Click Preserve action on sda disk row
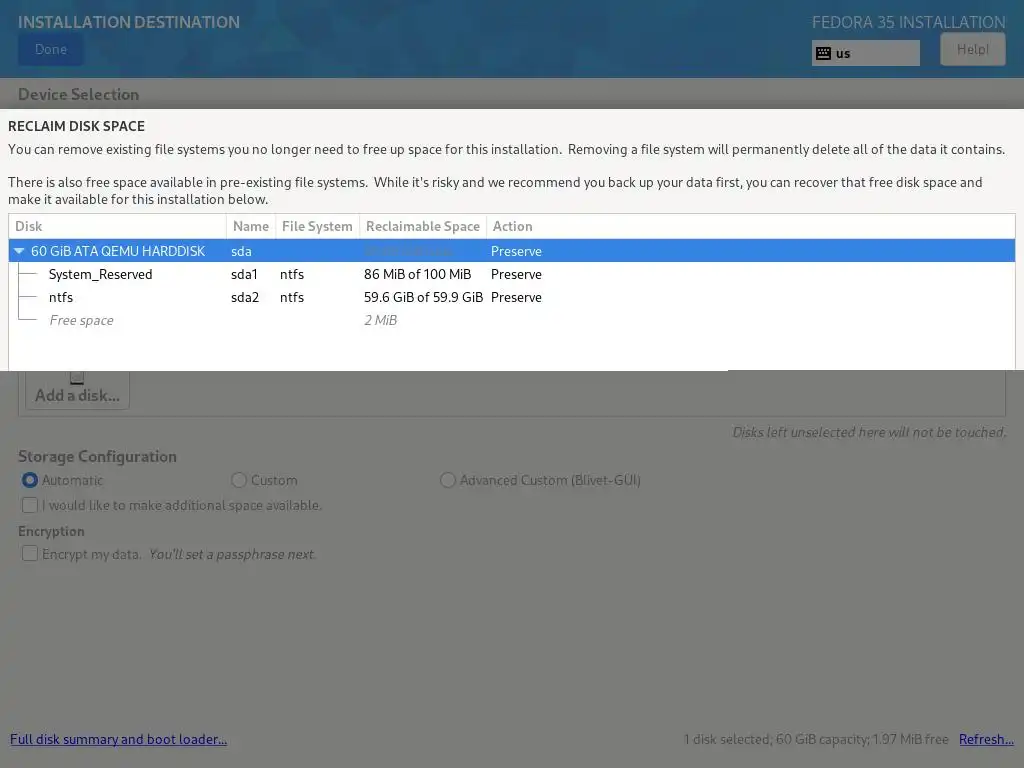The width and height of the screenshot is (1024, 768). [x=516, y=251]
